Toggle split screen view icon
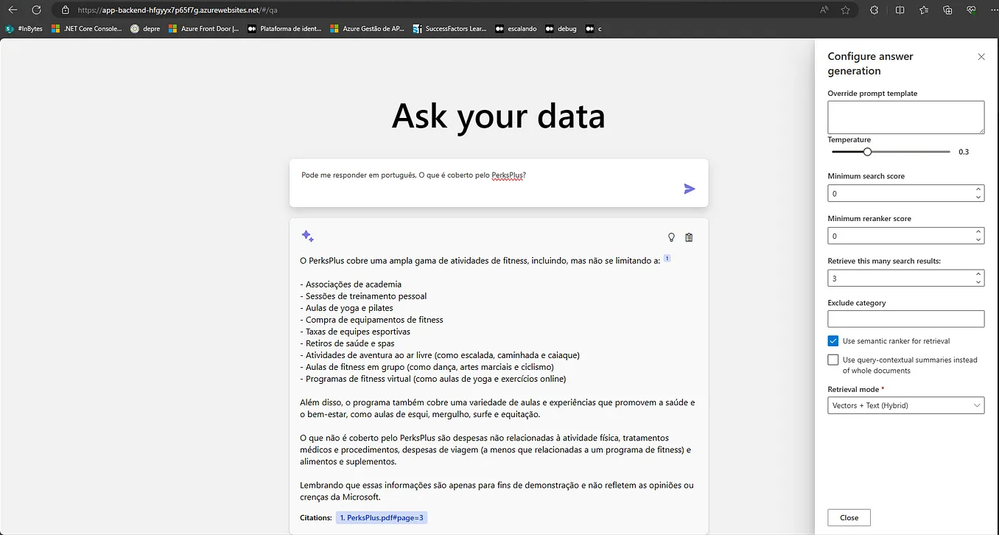The width and height of the screenshot is (999, 535). 900,10
